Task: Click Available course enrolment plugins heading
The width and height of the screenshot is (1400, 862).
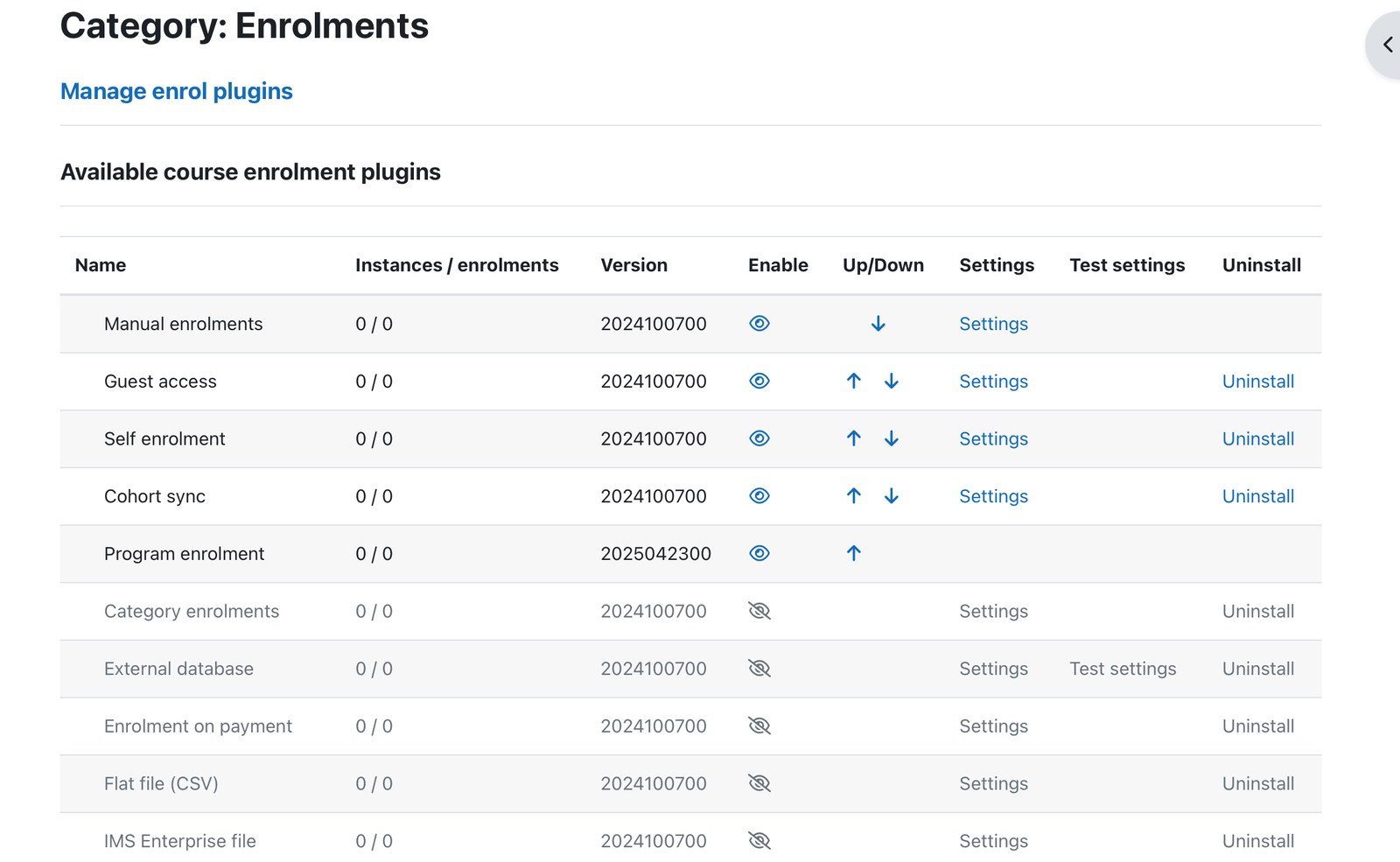Action: point(250,172)
